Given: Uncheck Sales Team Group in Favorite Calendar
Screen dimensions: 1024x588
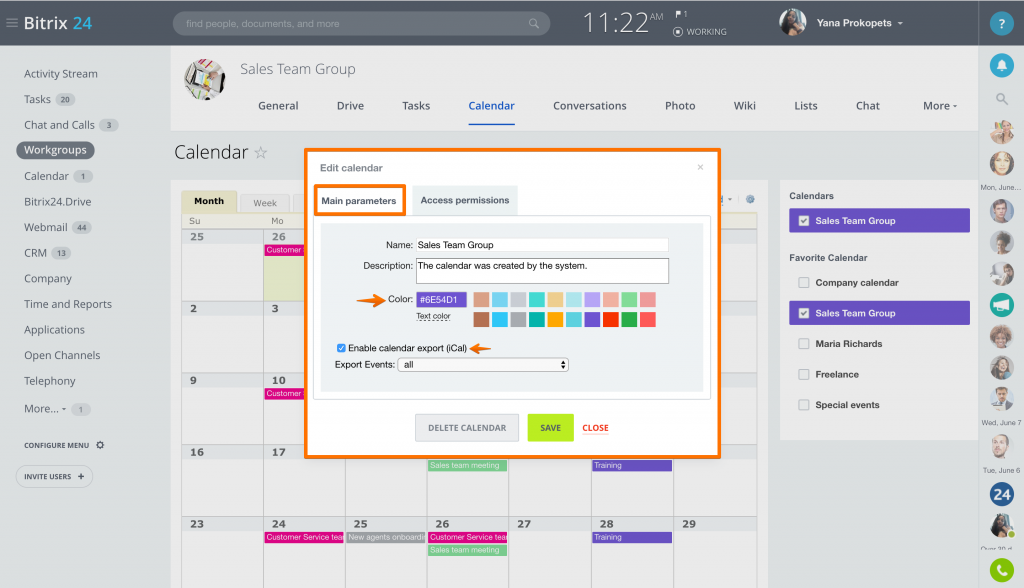Looking at the screenshot, I should [804, 313].
